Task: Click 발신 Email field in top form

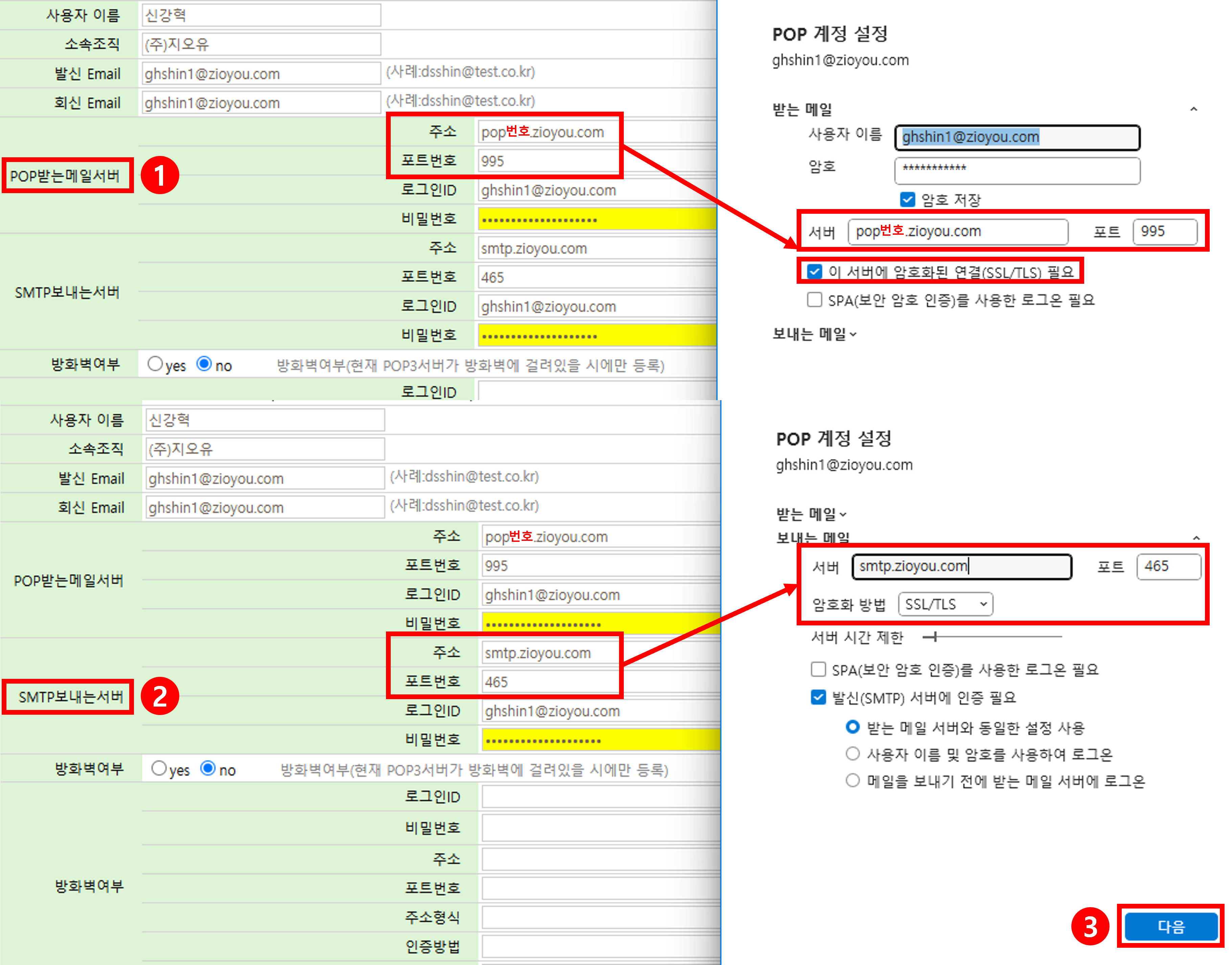Action: pyautogui.click(x=261, y=73)
